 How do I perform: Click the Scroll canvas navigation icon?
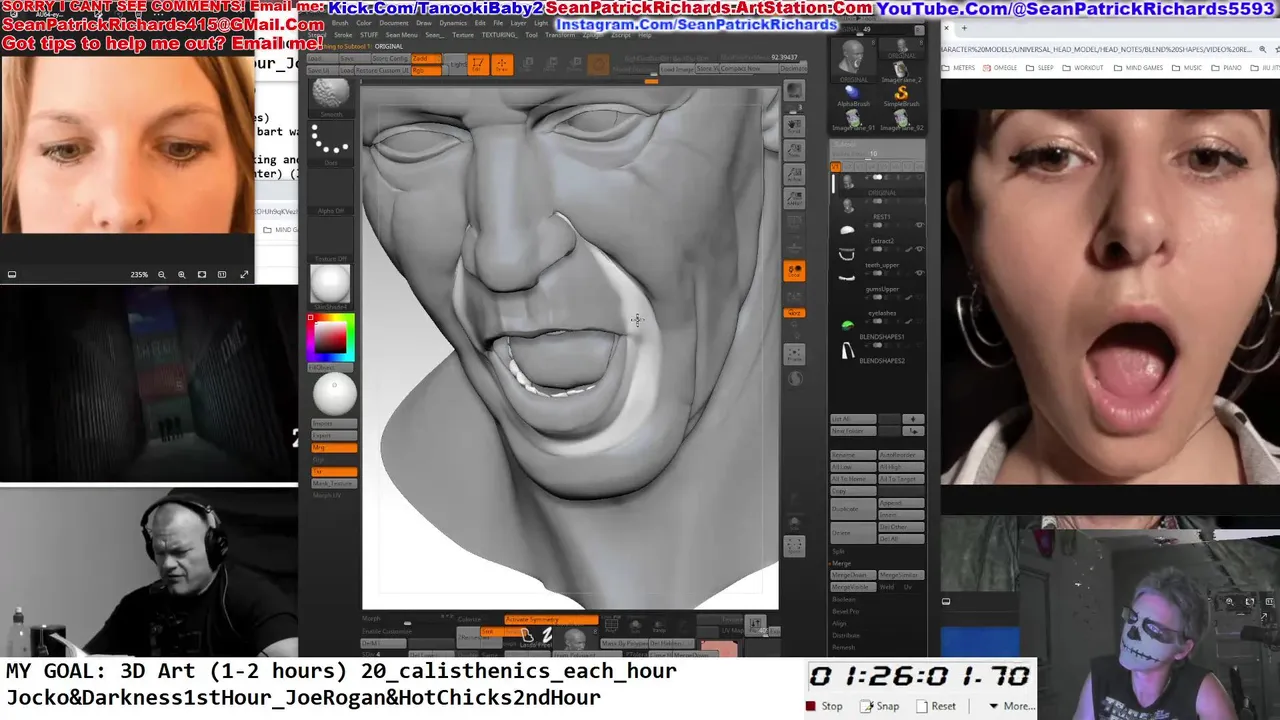tap(794, 126)
